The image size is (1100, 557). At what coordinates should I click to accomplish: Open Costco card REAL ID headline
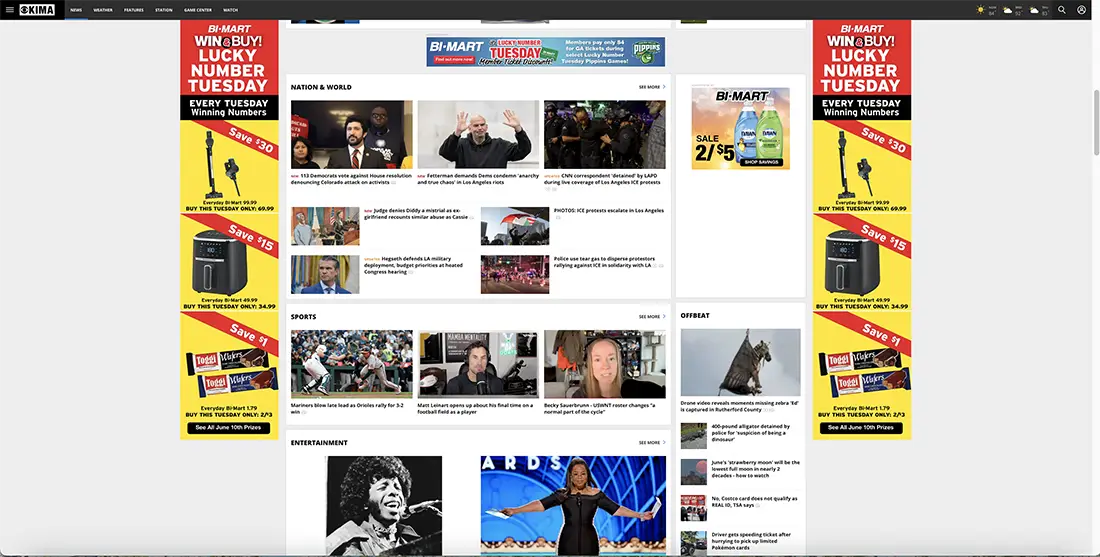[x=755, y=502]
